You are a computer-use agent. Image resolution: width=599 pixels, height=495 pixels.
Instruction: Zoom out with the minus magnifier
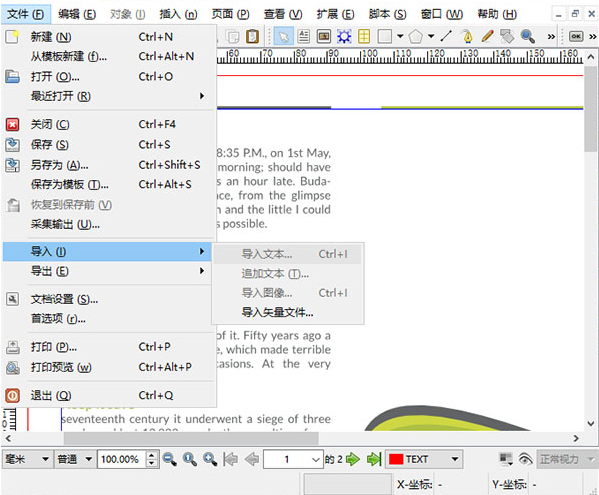(x=169, y=459)
